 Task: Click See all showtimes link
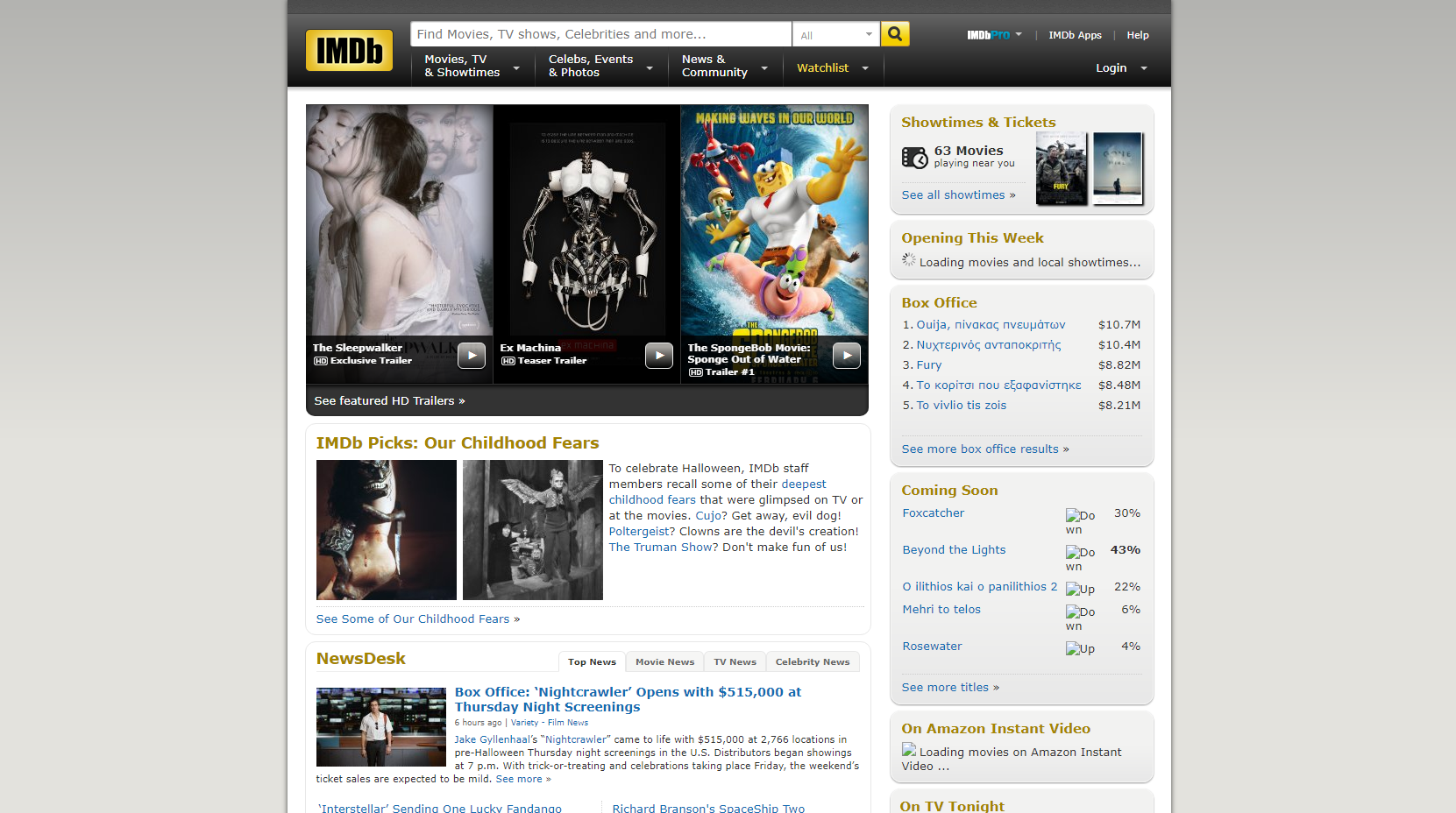coord(959,195)
